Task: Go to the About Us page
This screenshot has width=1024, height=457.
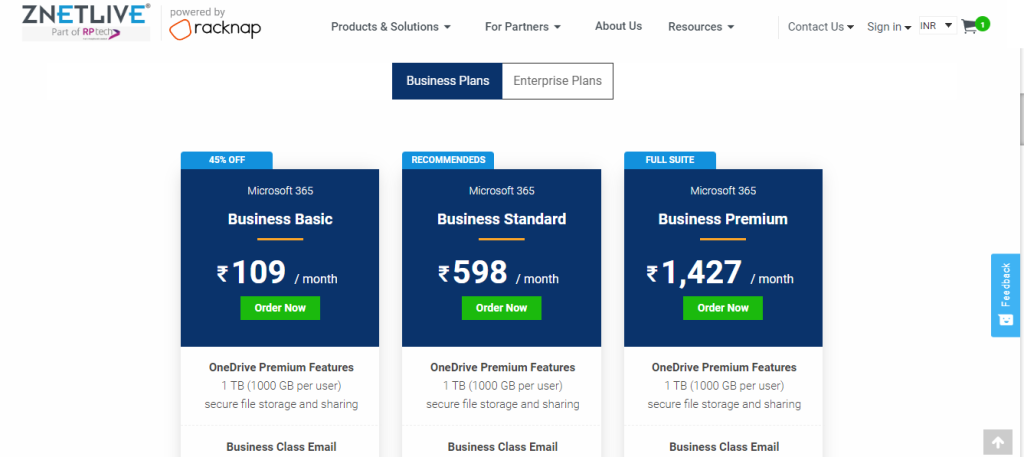Action: coord(618,26)
